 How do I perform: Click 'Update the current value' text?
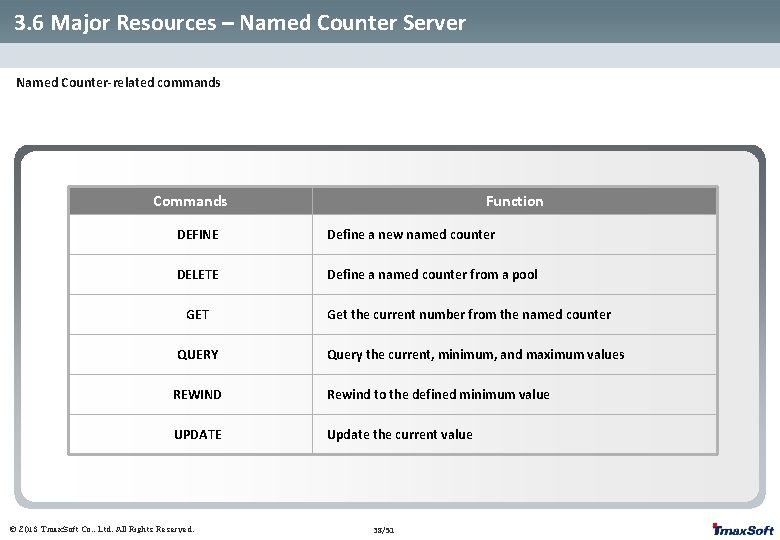click(x=400, y=434)
